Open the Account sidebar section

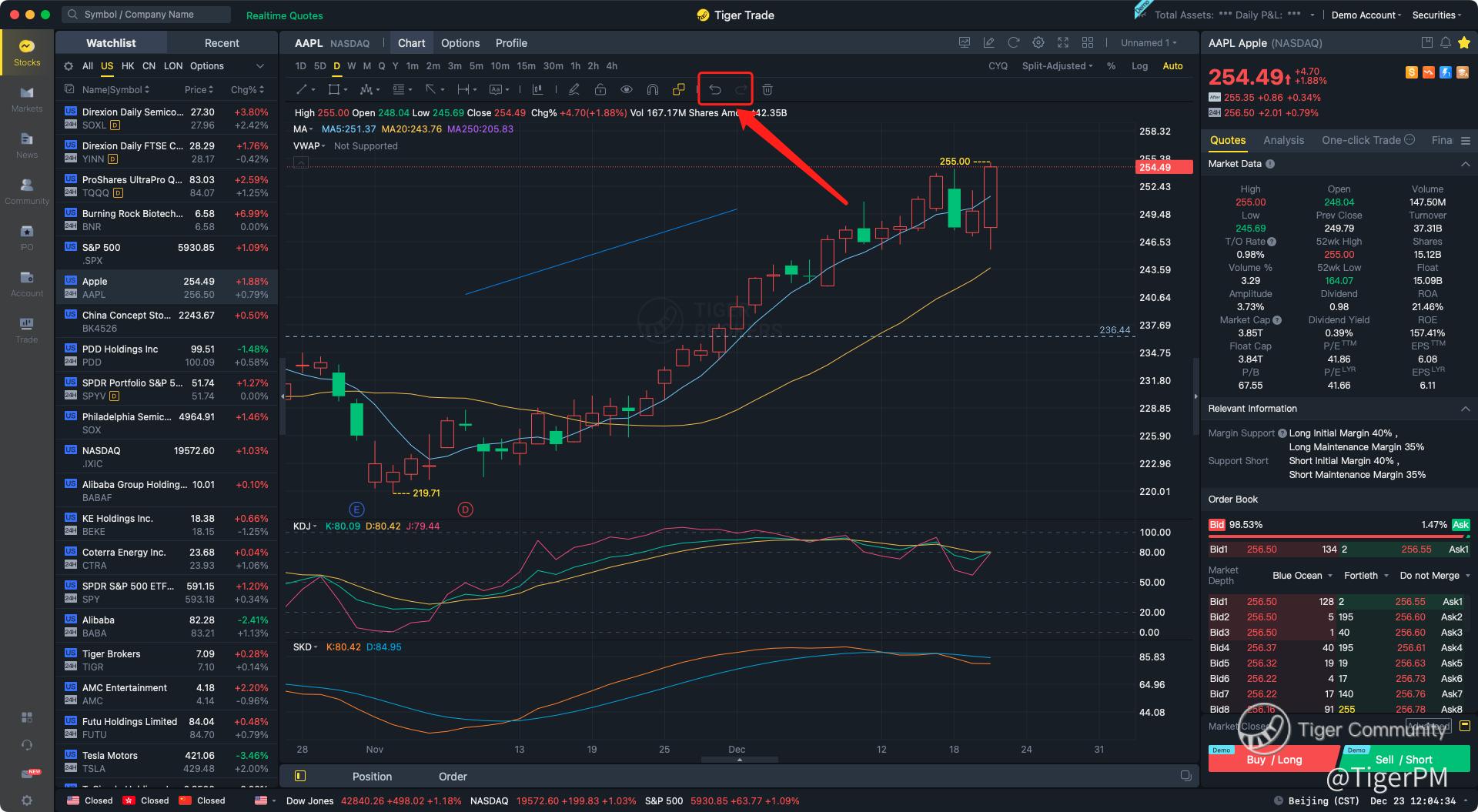[x=27, y=284]
